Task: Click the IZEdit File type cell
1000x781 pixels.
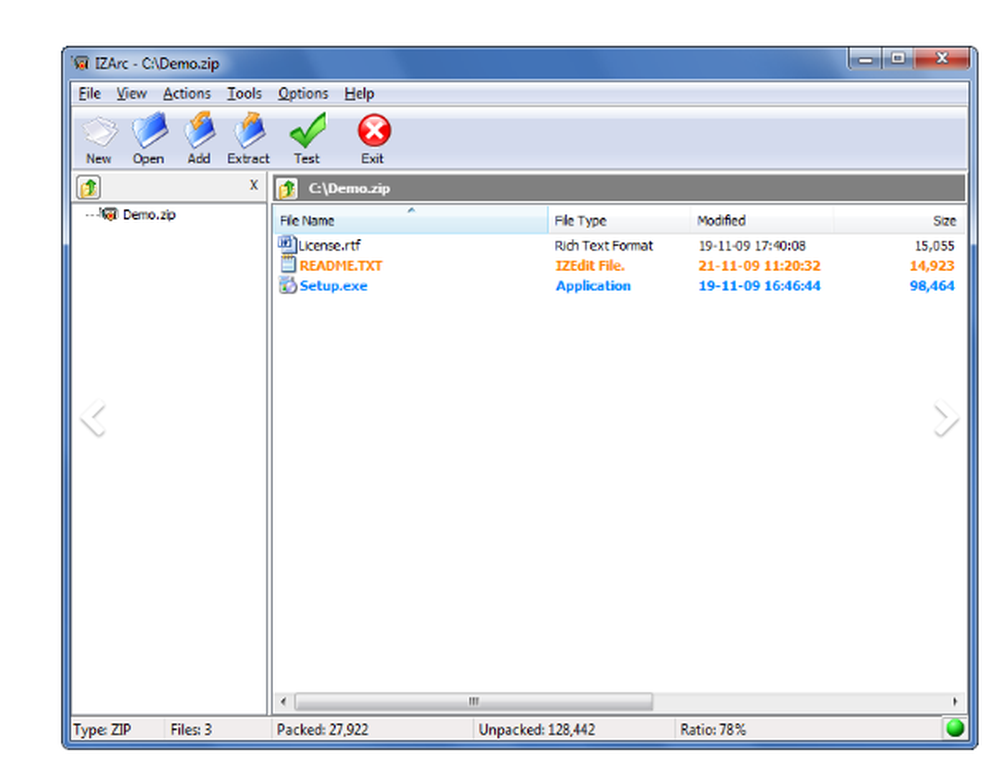Action: point(590,266)
